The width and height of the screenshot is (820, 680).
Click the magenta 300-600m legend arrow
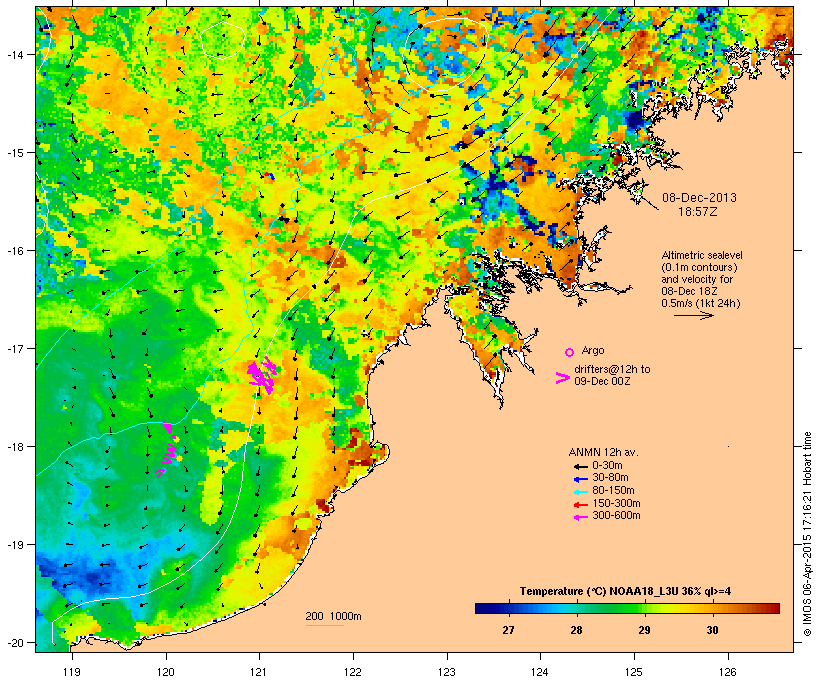[x=581, y=517]
